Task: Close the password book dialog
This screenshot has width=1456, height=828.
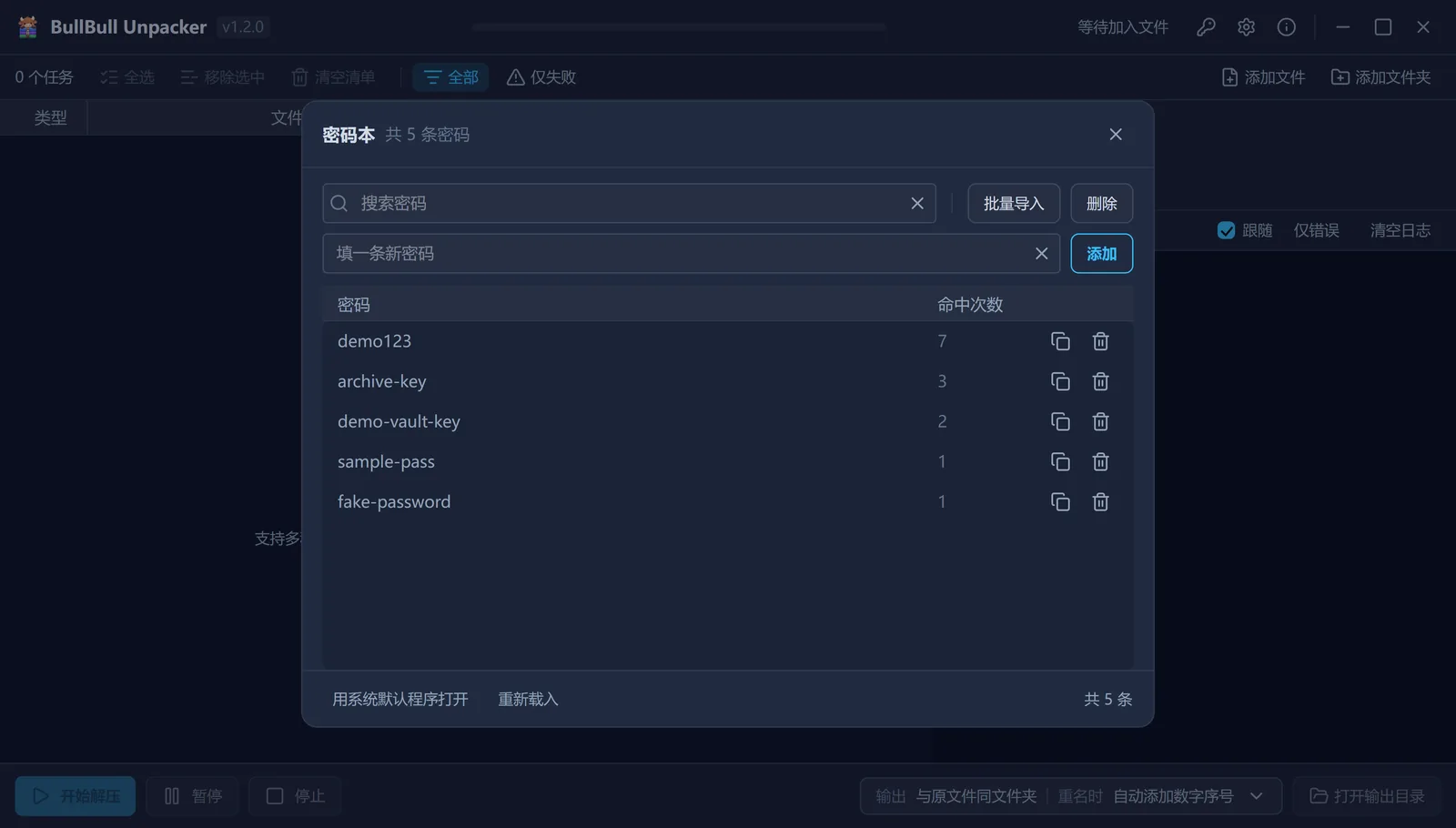Action: (x=1116, y=134)
